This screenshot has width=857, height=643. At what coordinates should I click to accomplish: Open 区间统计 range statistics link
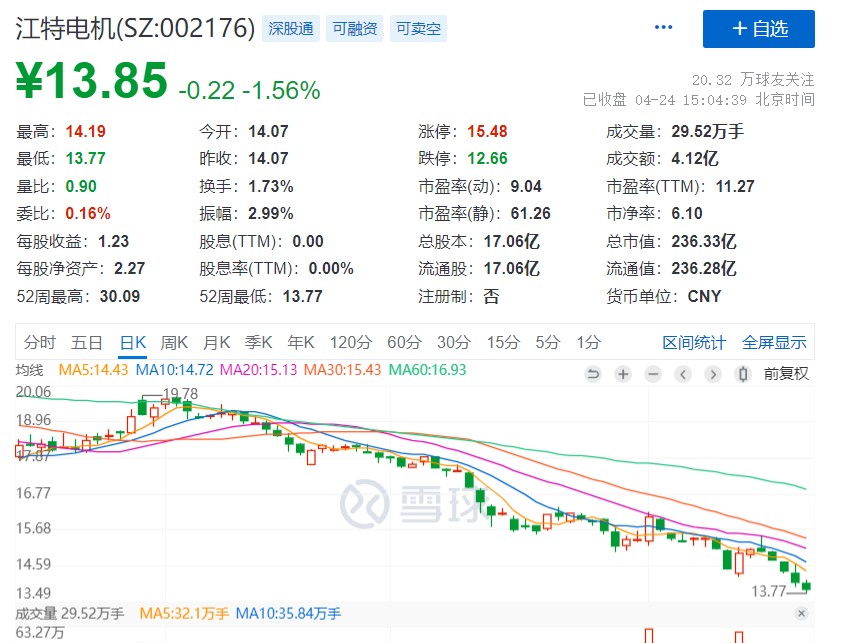[x=694, y=343]
